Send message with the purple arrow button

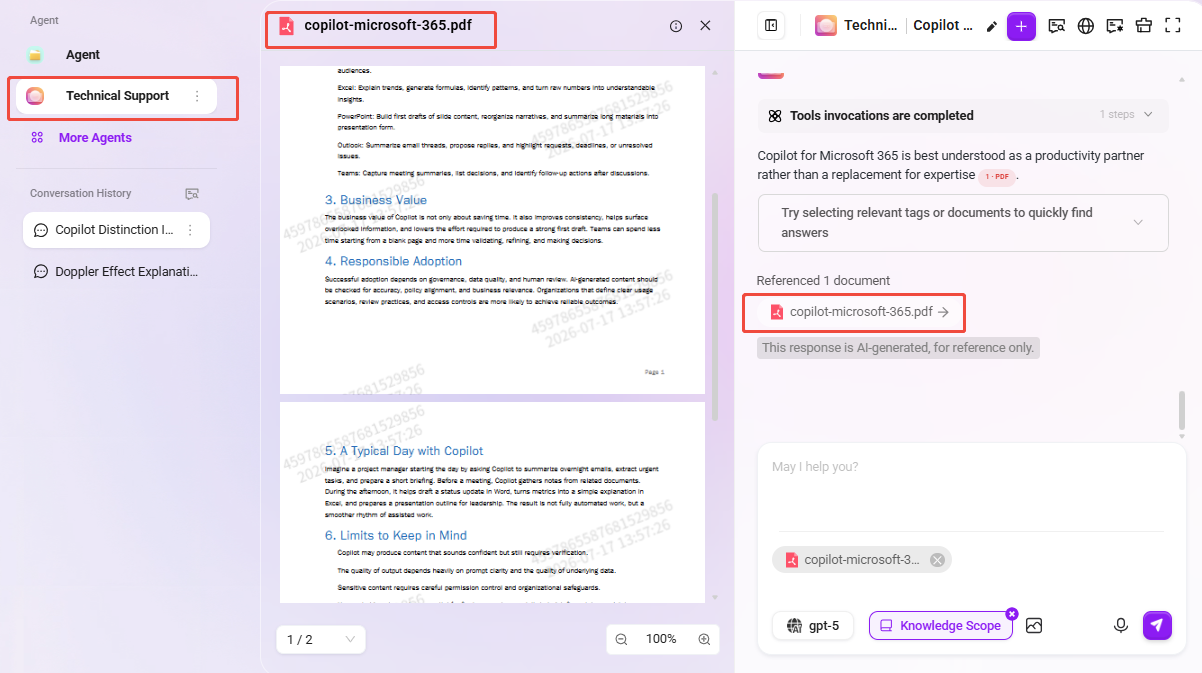click(1157, 625)
